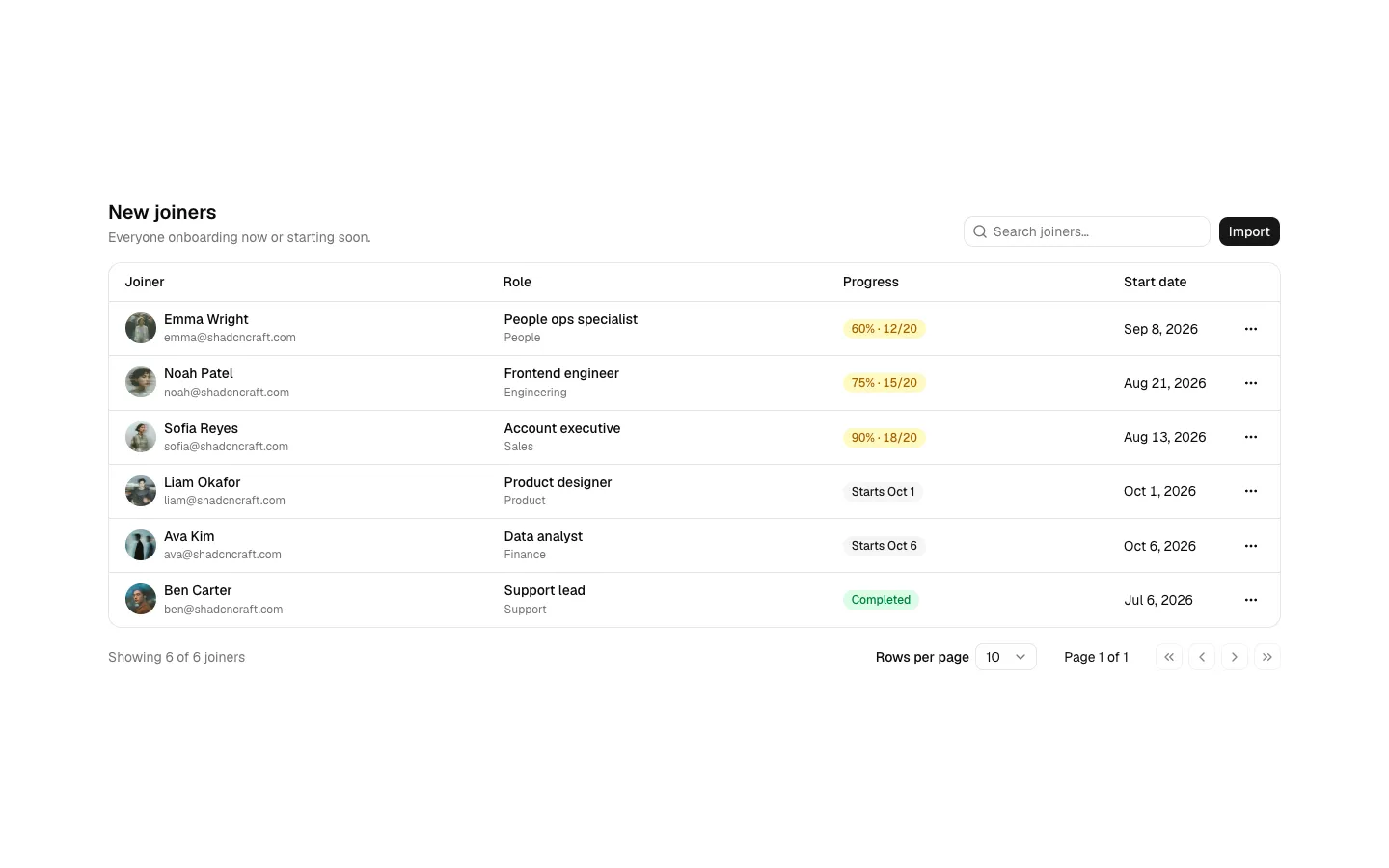
Task: Click the Completed status badge
Action: (881, 600)
